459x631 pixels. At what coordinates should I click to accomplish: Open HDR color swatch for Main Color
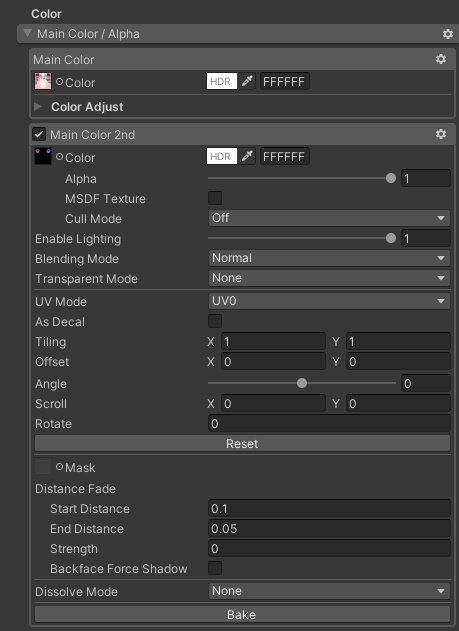[x=222, y=81]
